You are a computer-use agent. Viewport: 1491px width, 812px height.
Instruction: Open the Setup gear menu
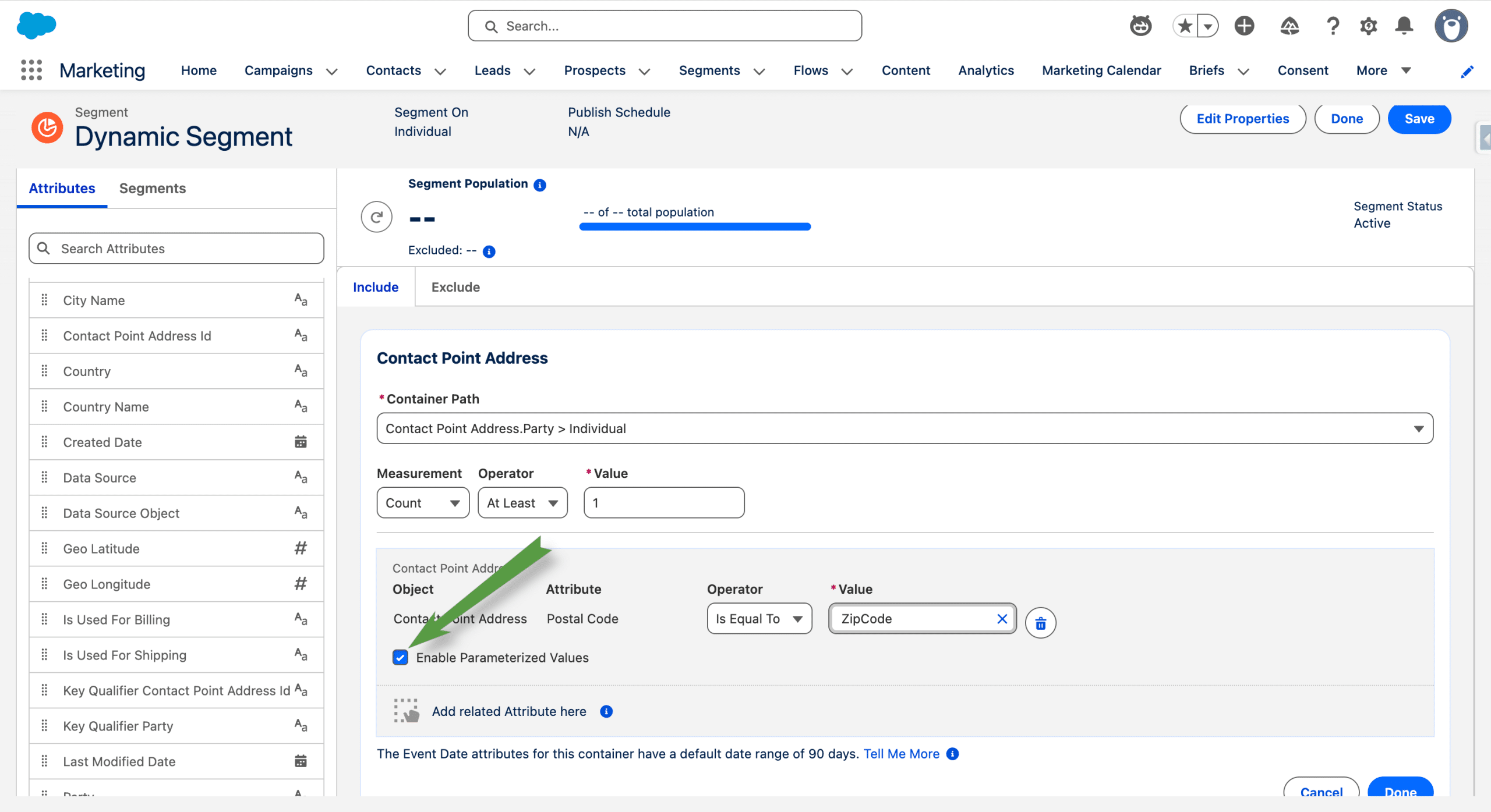(1368, 26)
